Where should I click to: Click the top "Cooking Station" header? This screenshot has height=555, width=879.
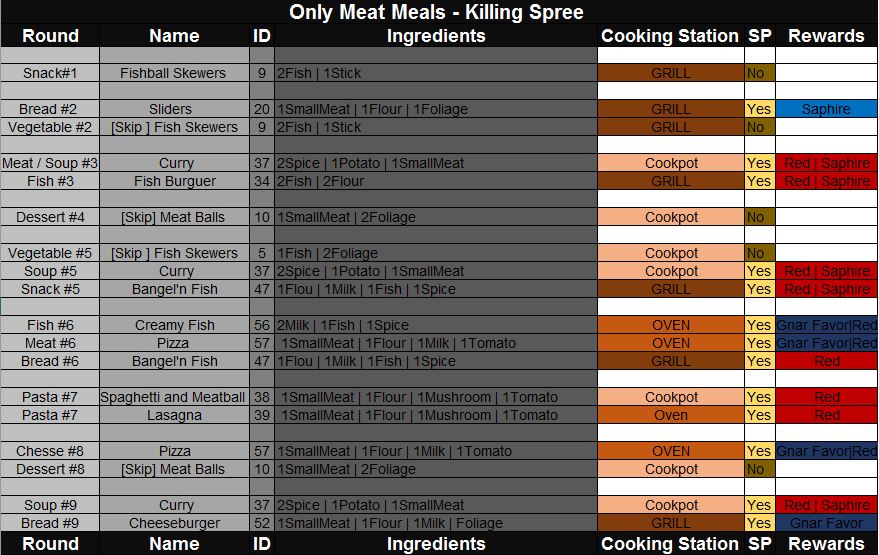tap(670, 36)
